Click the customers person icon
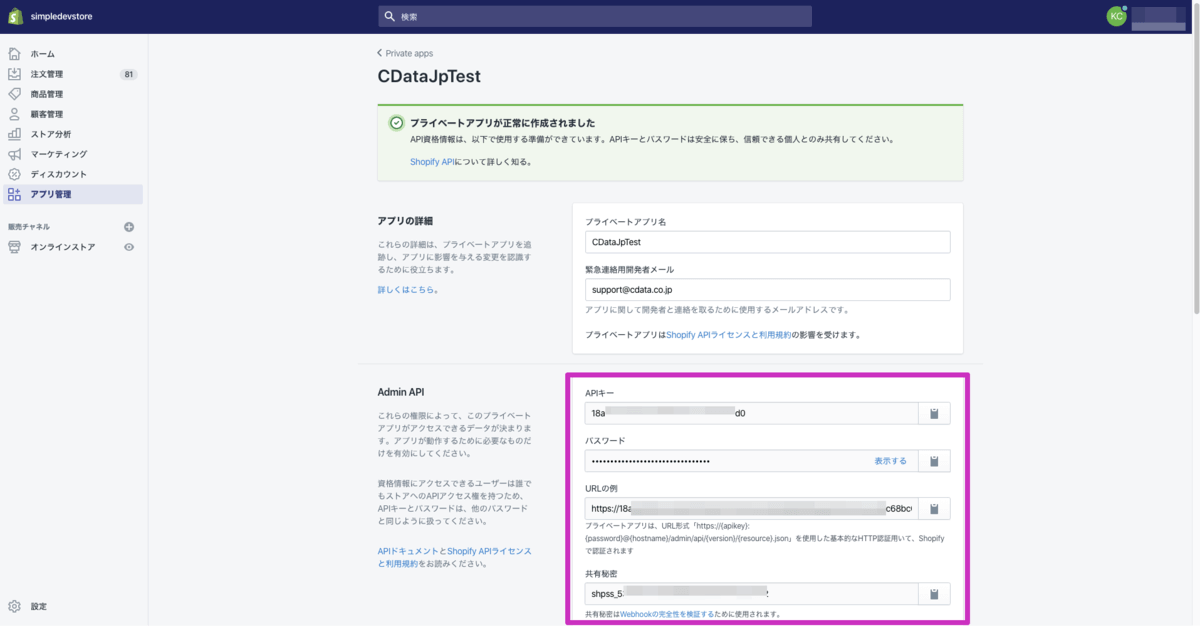1200x627 pixels. (14, 114)
